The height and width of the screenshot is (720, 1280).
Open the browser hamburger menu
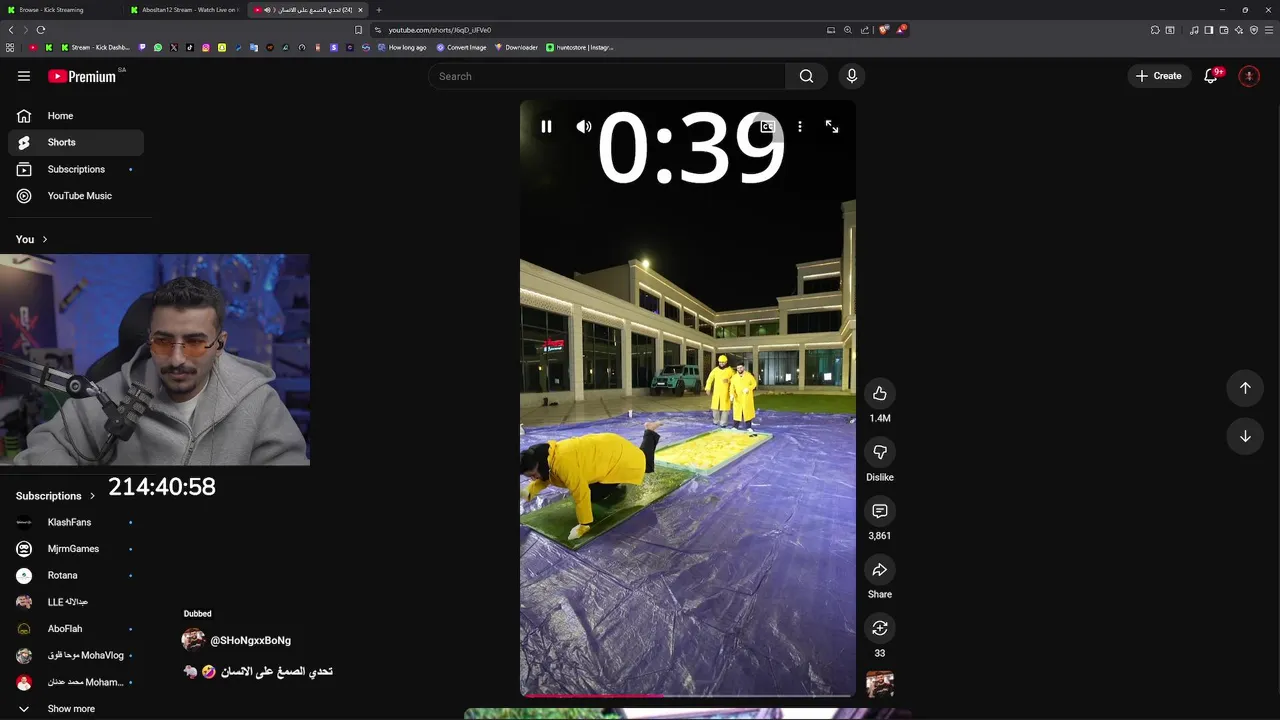pyautogui.click(x=1269, y=30)
